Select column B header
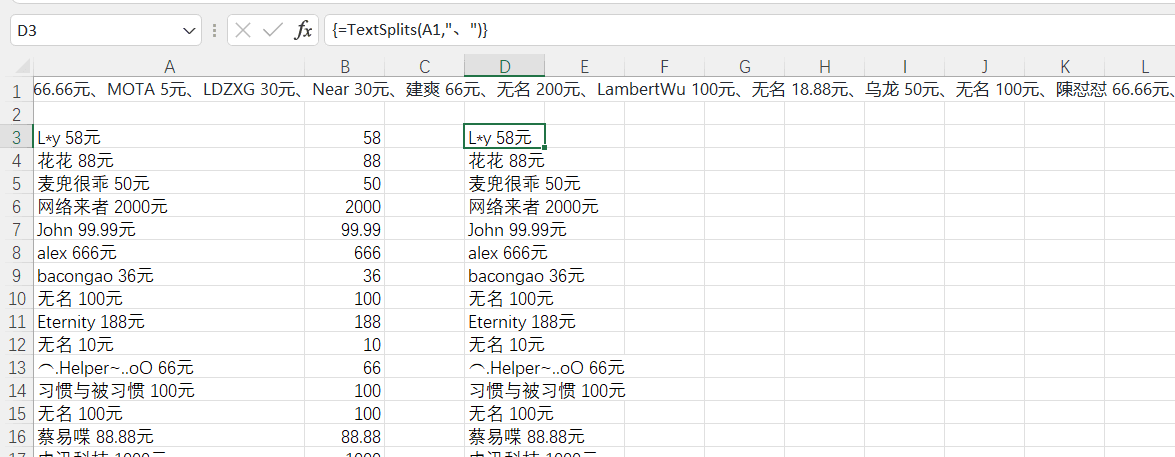The height and width of the screenshot is (457, 1175). pos(345,67)
